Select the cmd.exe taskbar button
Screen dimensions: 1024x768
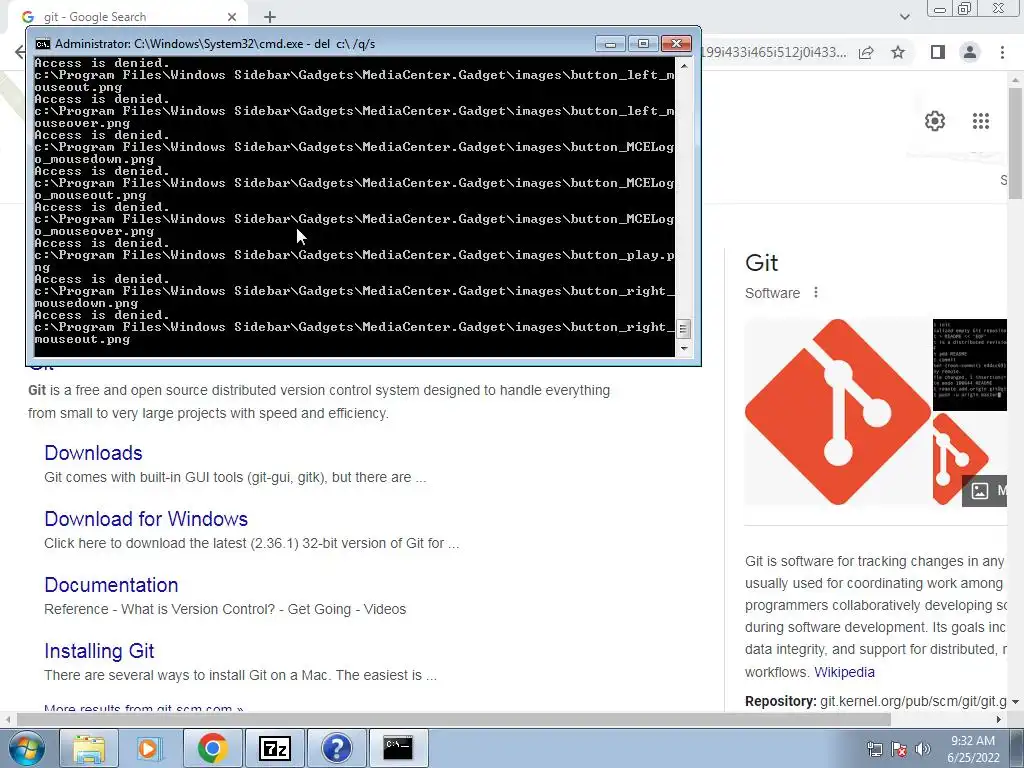(x=398, y=748)
